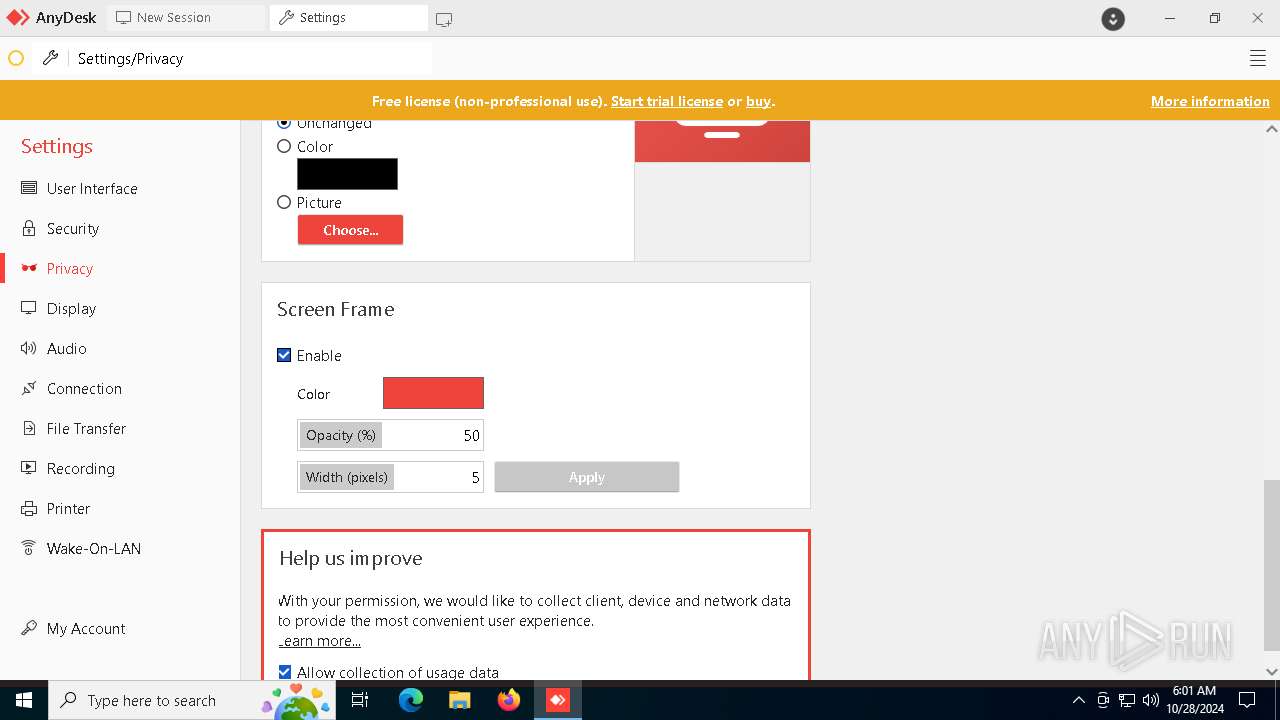Click the Apply button
This screenshot has width=1280, height=720.
[587, 477]
